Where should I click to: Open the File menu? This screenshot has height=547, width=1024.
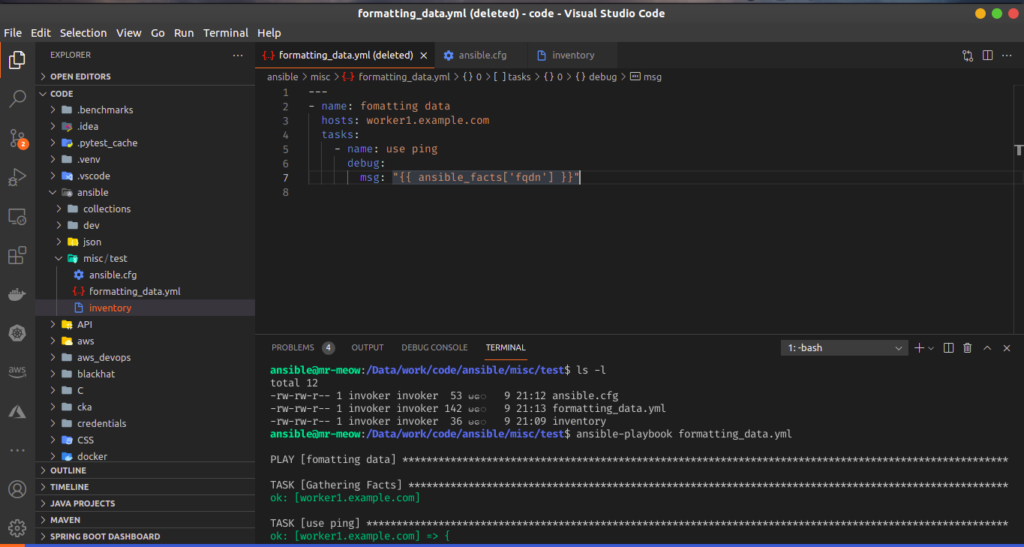tap(12, 33)
